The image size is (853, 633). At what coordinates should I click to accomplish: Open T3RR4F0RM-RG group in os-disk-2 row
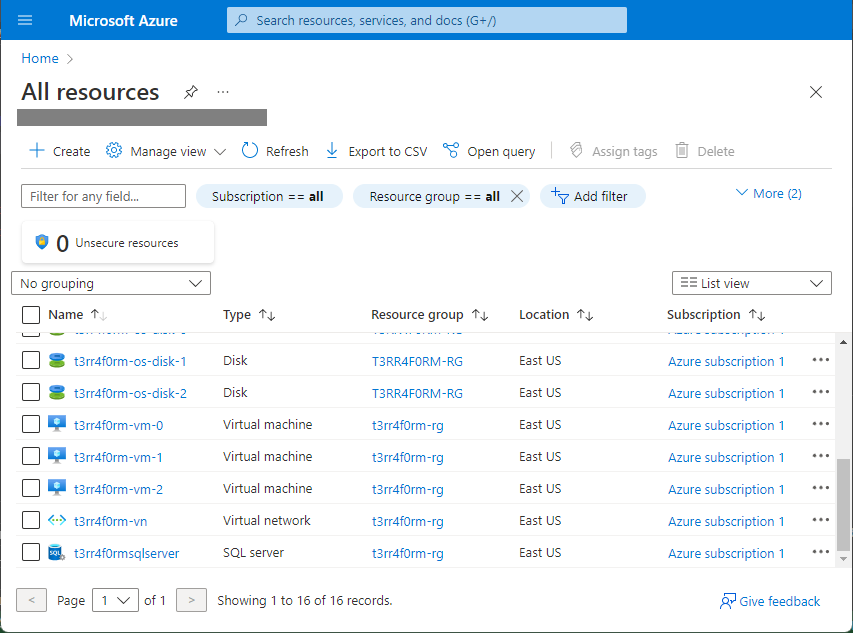(x=417, y=393)
